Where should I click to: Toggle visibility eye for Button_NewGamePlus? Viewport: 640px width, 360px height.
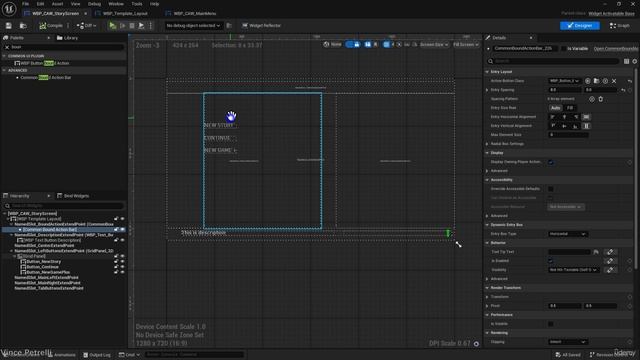[x=122, y=272]
